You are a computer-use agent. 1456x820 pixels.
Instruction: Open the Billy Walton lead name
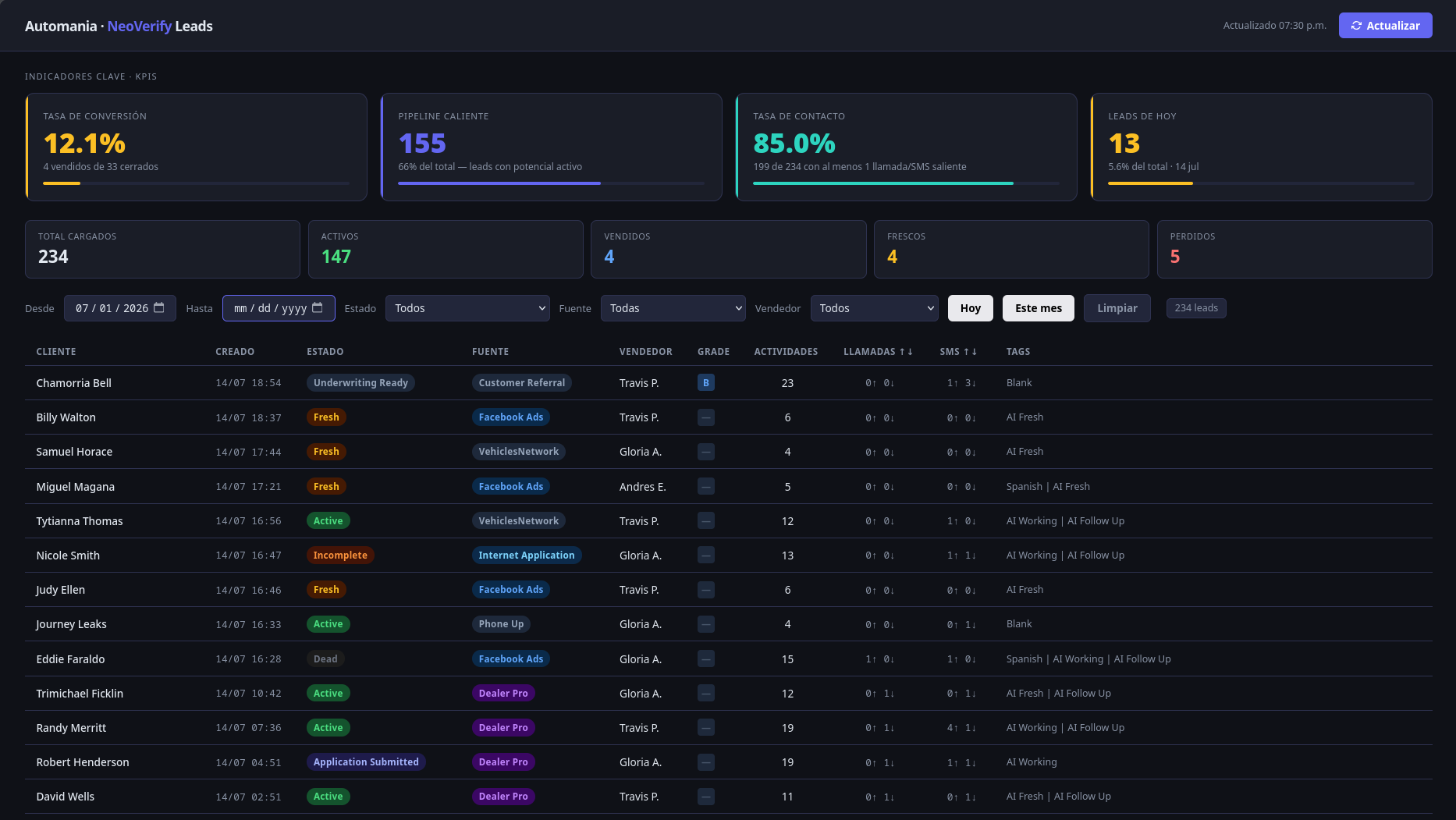[66, 417]
